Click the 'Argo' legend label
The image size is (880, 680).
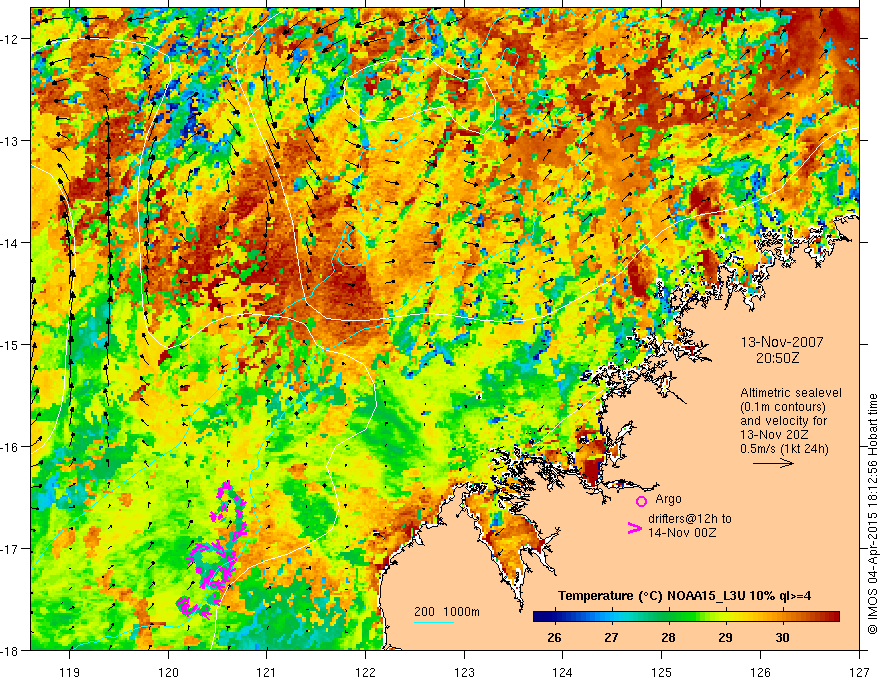pos(668,499)
